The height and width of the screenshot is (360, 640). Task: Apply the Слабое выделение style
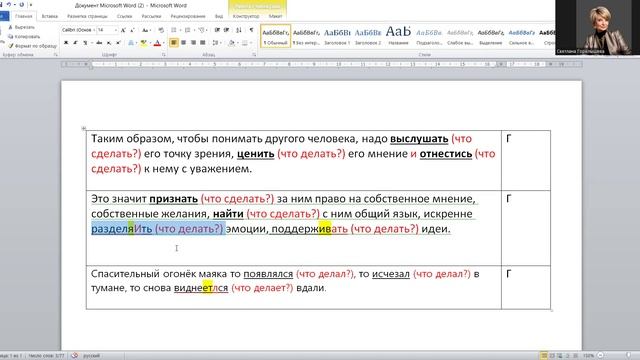coord(460,36)
